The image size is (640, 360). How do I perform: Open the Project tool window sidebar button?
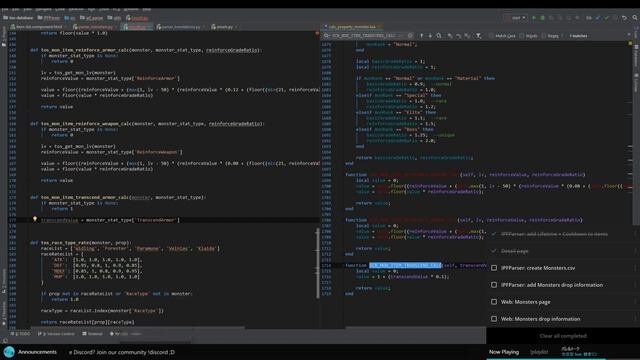pyautogui.click(x=4, y=37)
